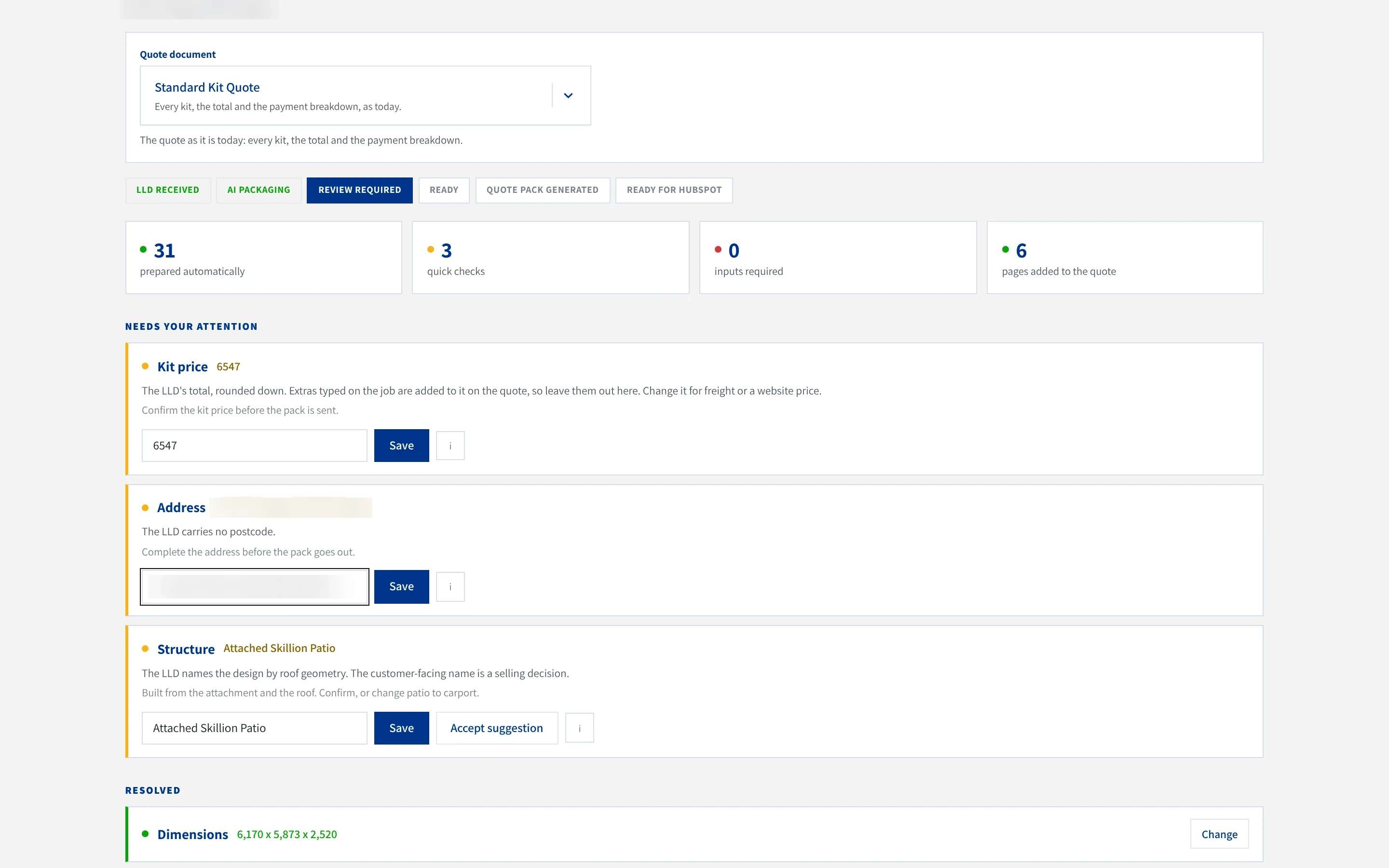Click the 0 inputs required card
The image size is (1389, 868).
coord(837,258)
